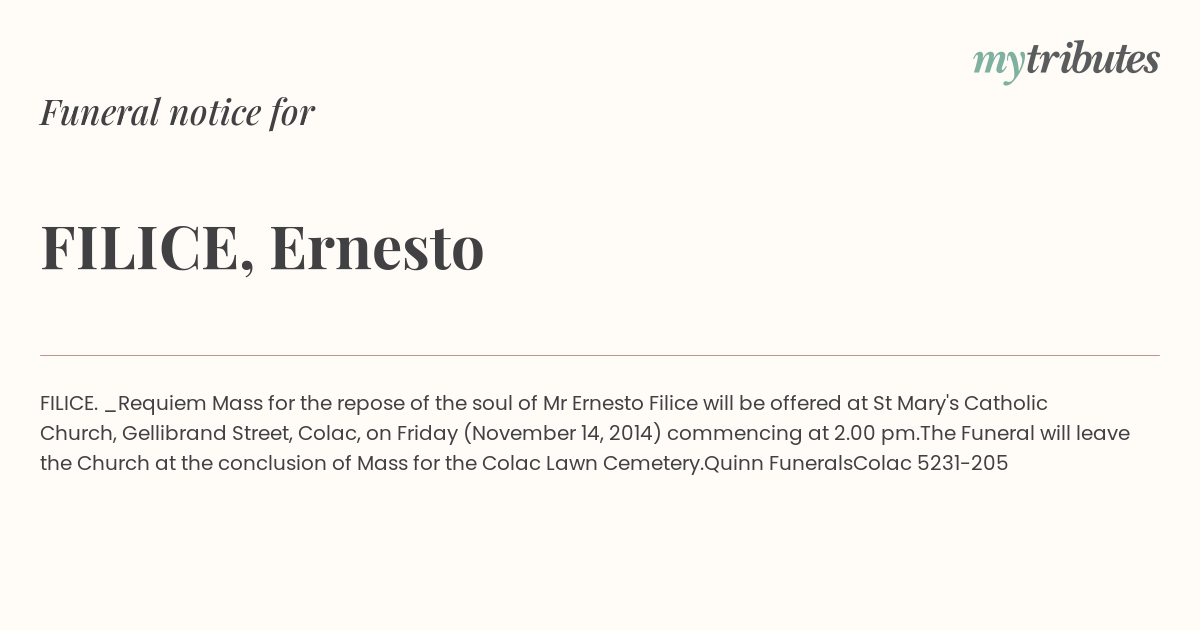Click the mytributes logo

1066,61
